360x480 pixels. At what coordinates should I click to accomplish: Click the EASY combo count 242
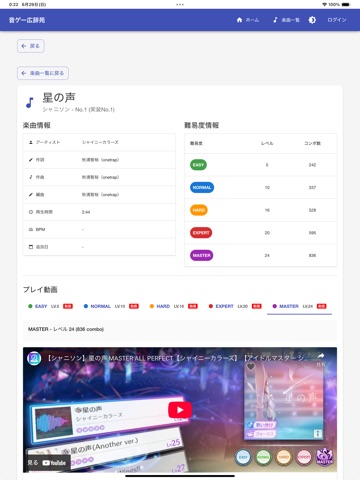coord(312,165)
